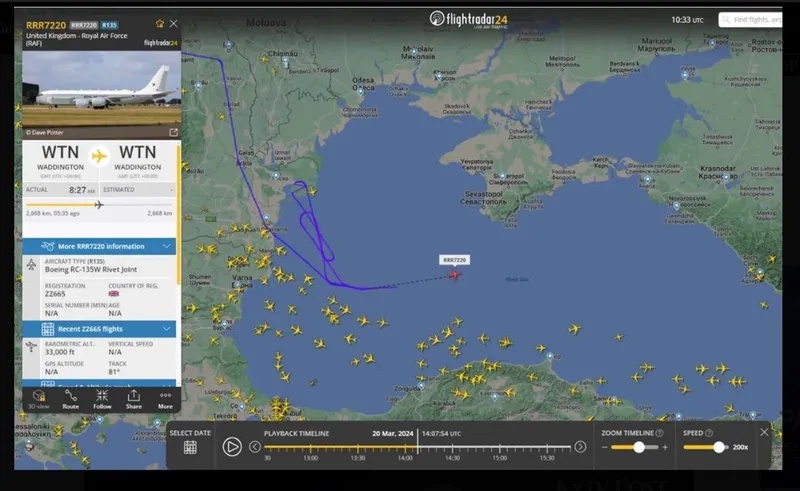800x491 pixels.
Task: Expand More RRR7220 information section
Action: coord(99,246)
